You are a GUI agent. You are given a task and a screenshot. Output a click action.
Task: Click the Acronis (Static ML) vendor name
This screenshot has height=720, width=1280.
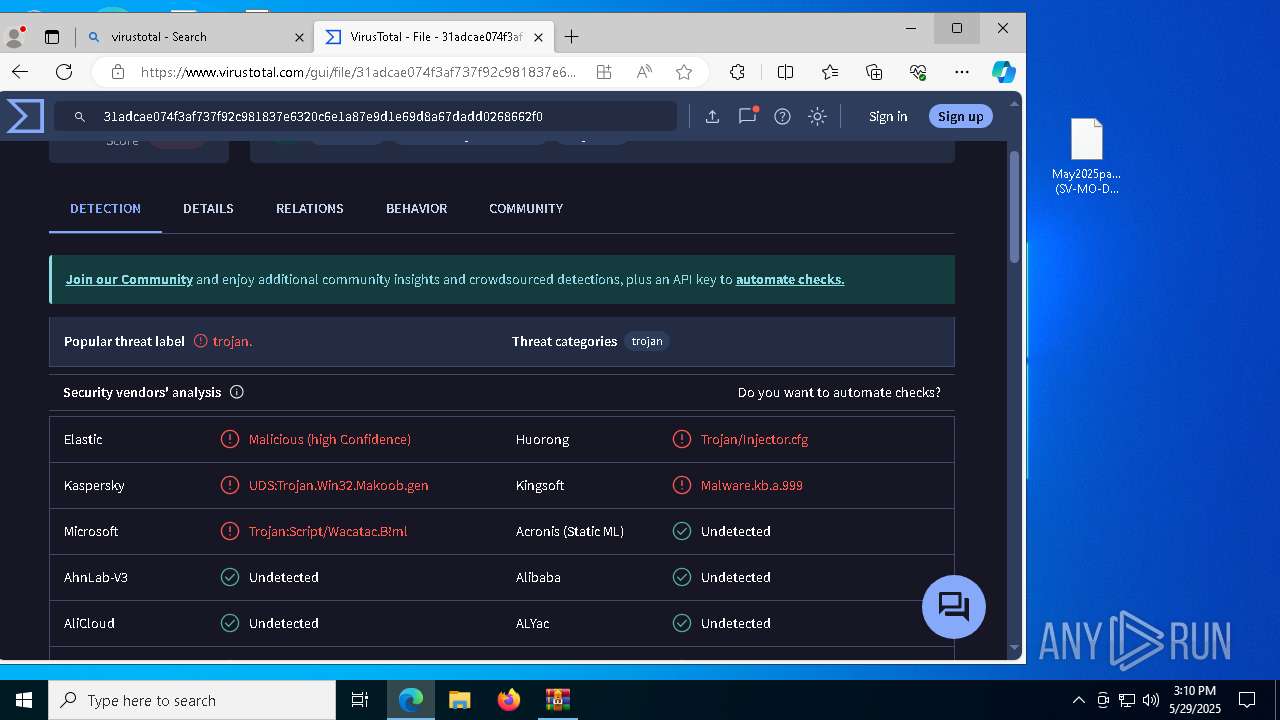tap(569, 531)
